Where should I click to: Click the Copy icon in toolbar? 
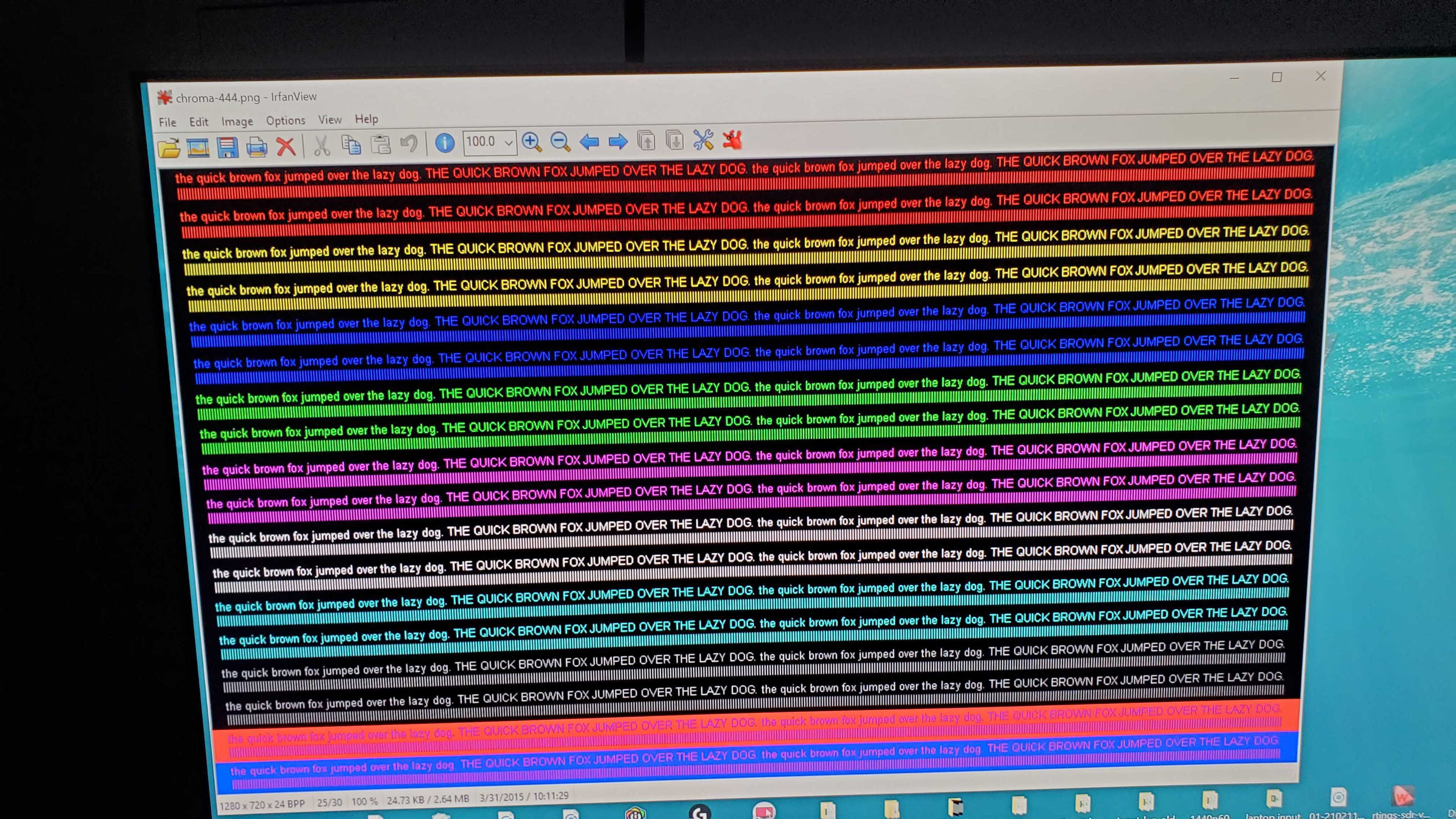click(351, 145)
